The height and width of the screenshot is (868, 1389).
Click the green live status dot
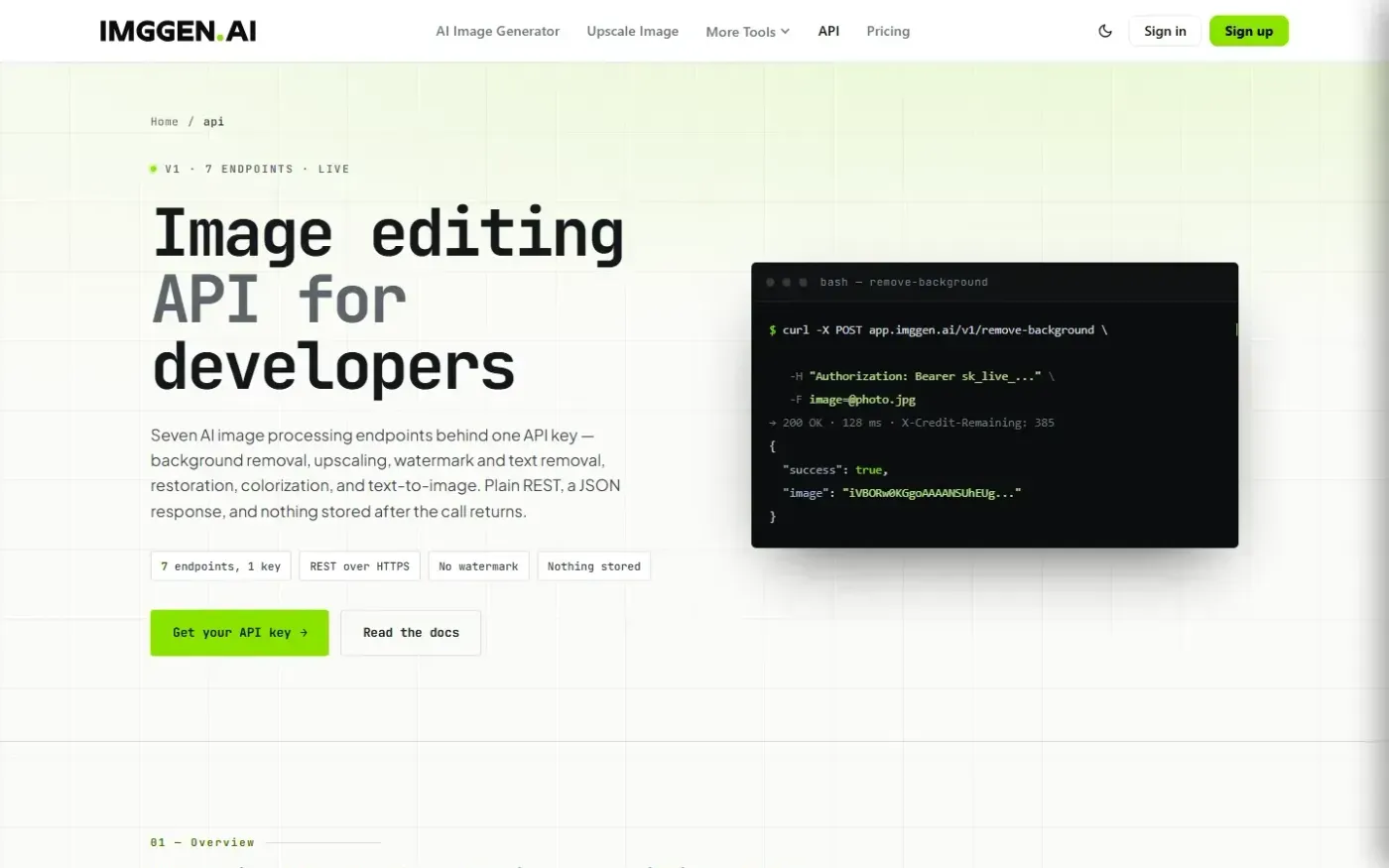tap(153, 169)
